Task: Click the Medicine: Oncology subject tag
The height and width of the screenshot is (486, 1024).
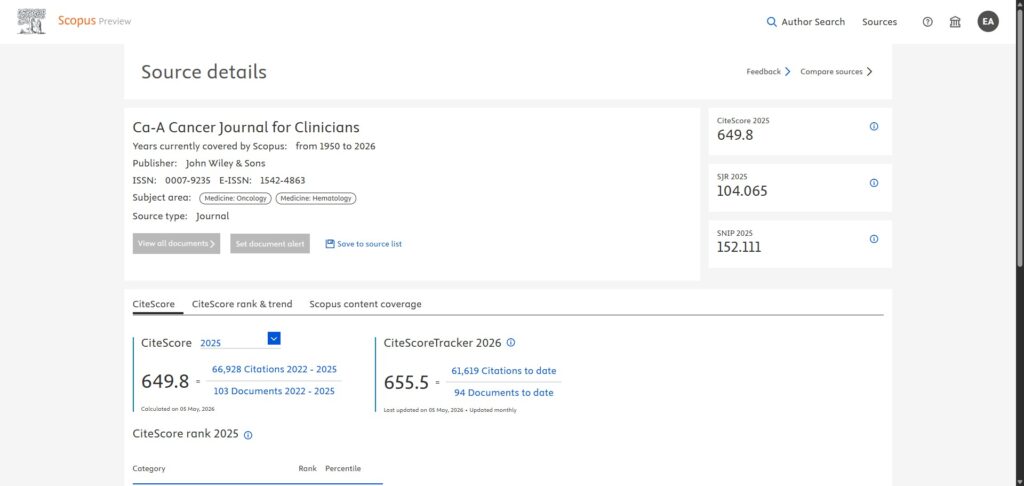Action: 235,198
